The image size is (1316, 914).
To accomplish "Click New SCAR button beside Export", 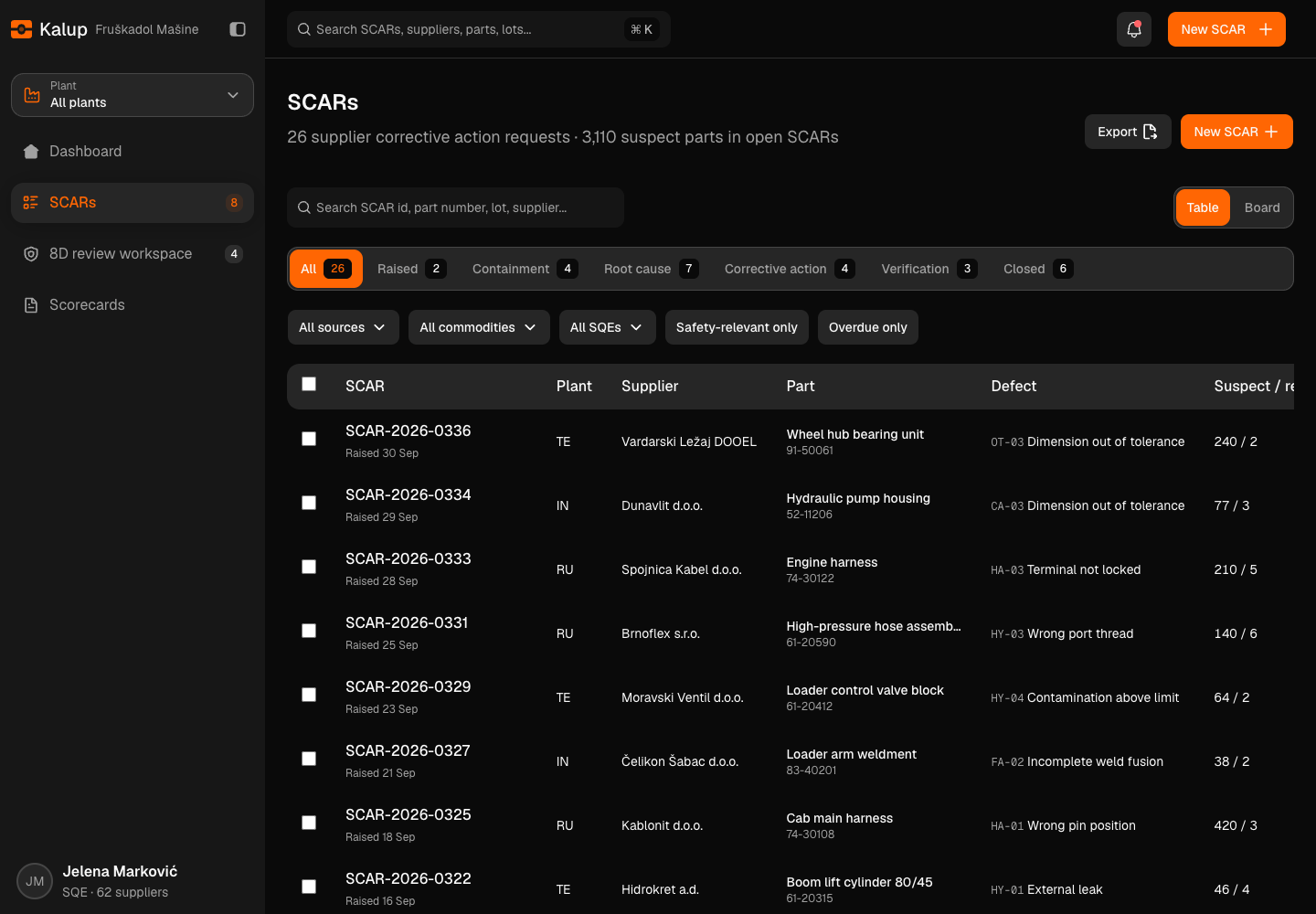I will (x=1236, y=132).
